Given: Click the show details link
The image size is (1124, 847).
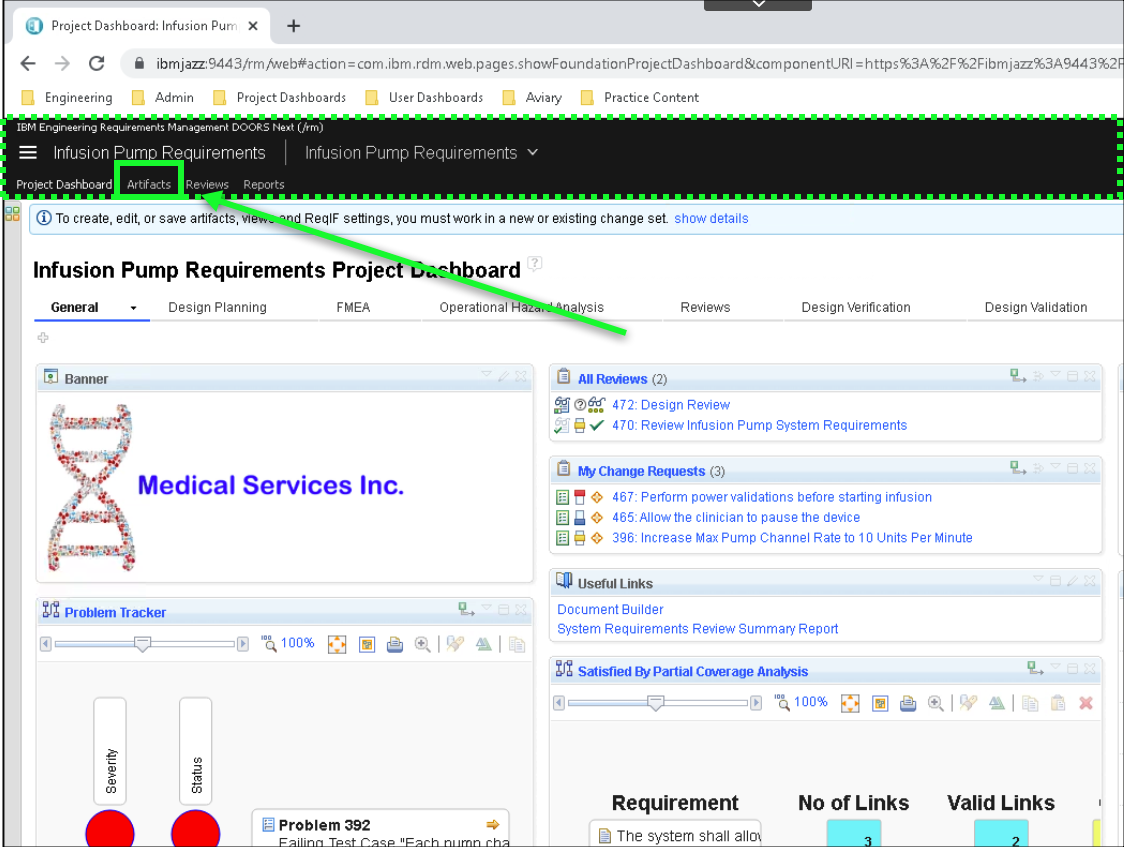Looking at the screenshot, I should pyautogui.click(x=711, y=219).
